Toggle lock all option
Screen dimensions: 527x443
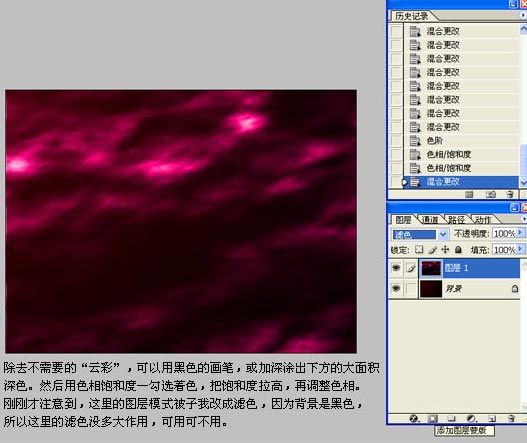point(458,249)
